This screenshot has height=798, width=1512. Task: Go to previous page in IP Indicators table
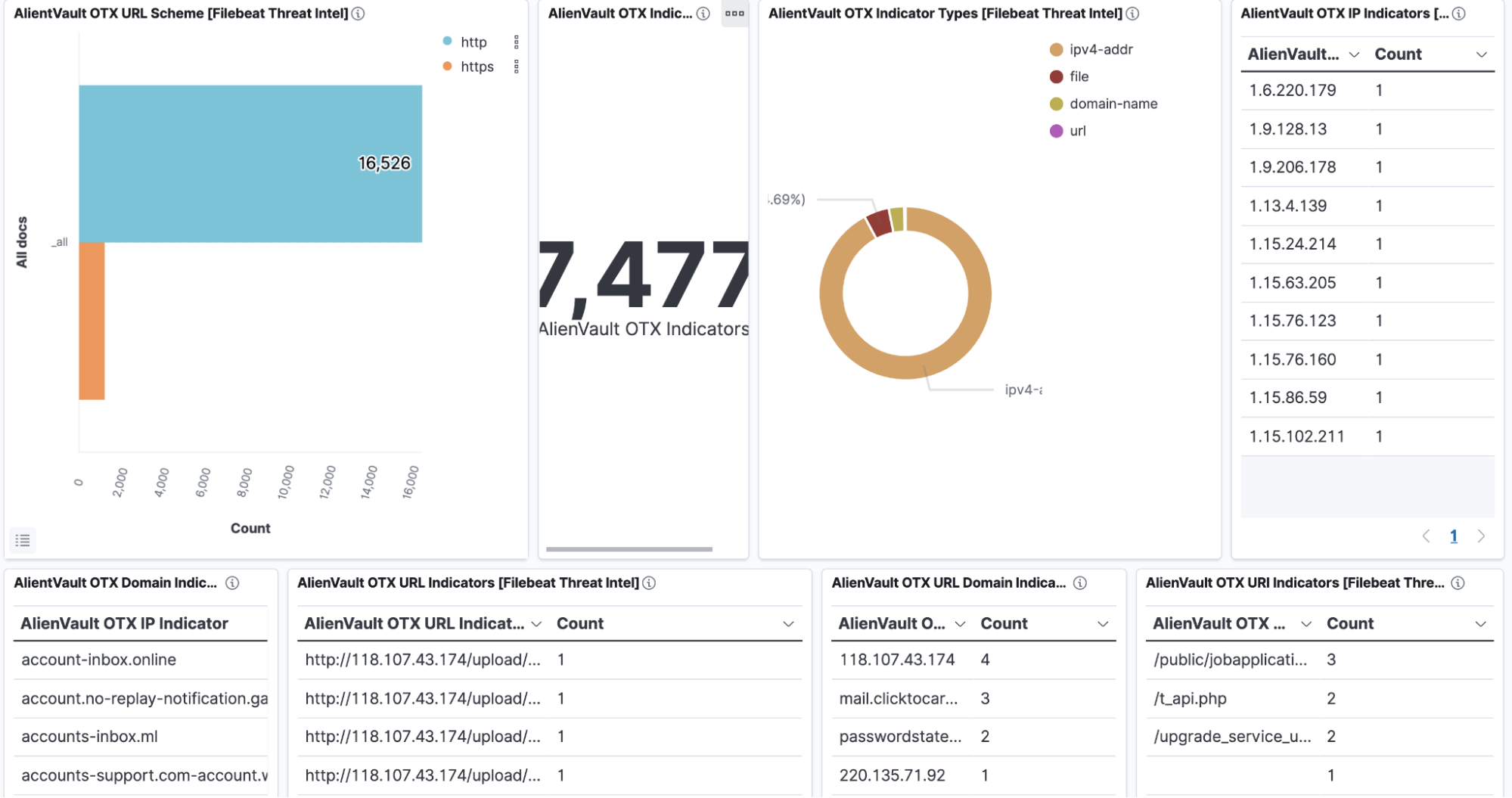click(x=1426, y=536)
